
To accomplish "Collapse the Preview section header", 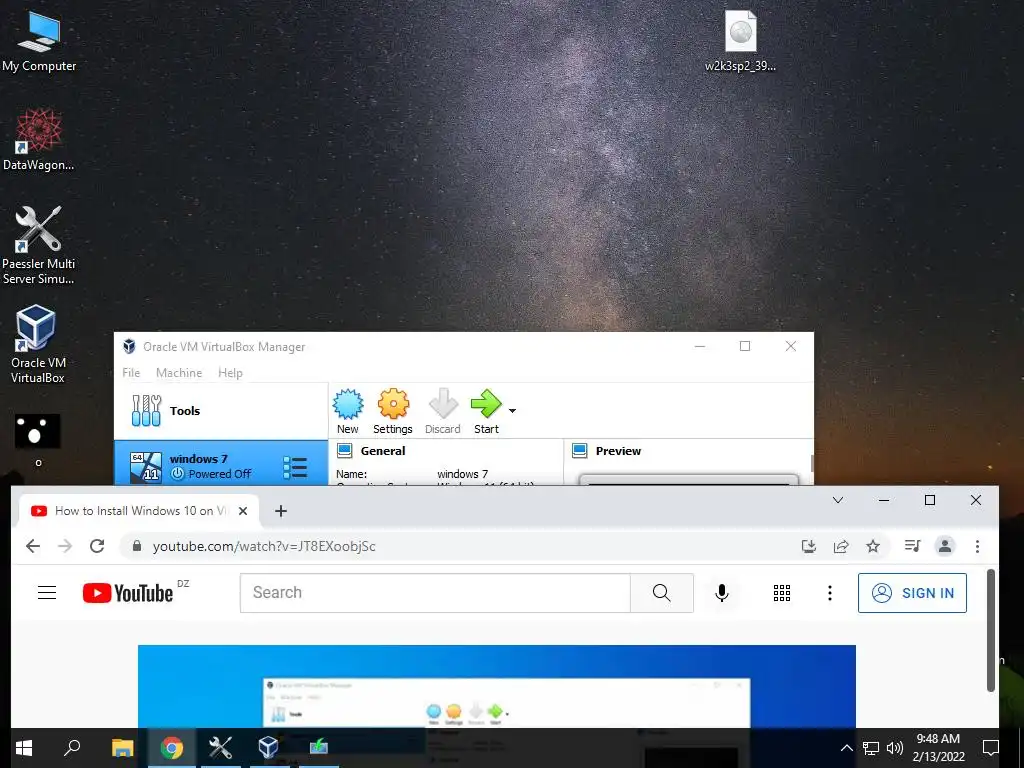I will tap(618, 451).
